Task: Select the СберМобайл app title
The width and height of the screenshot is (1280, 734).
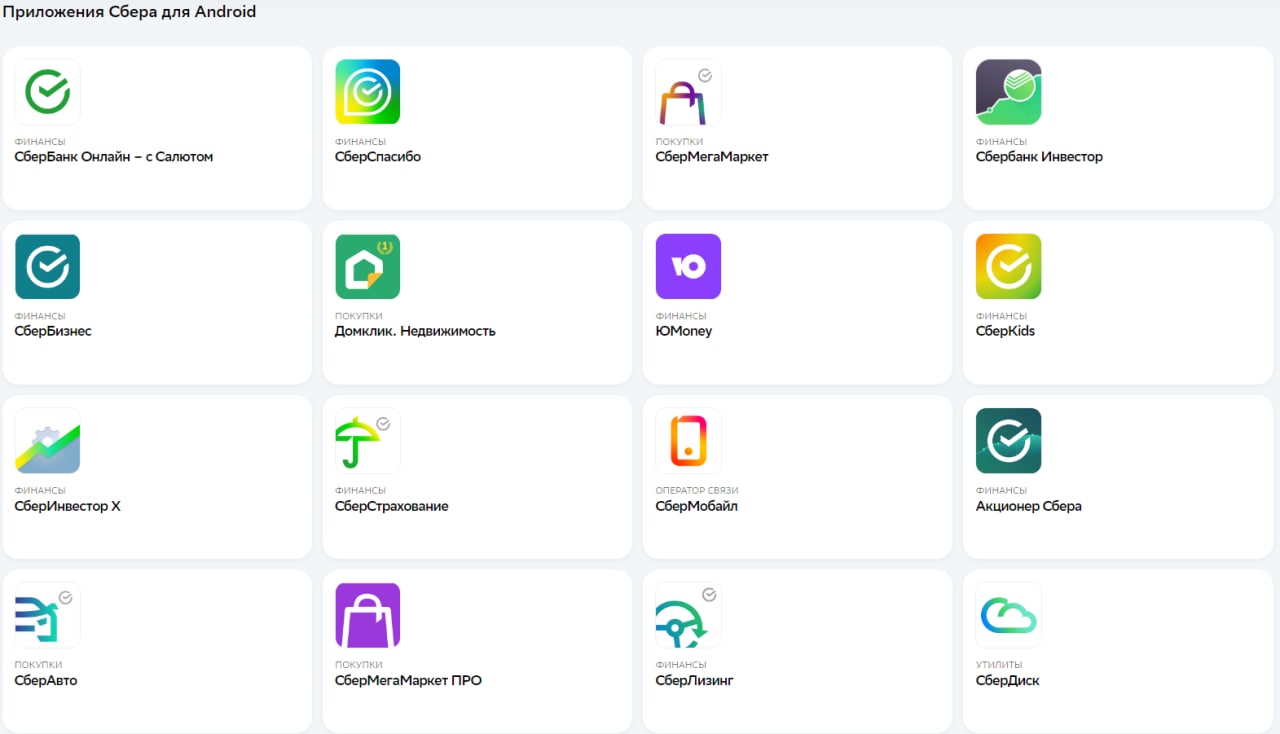Action: 697,506
